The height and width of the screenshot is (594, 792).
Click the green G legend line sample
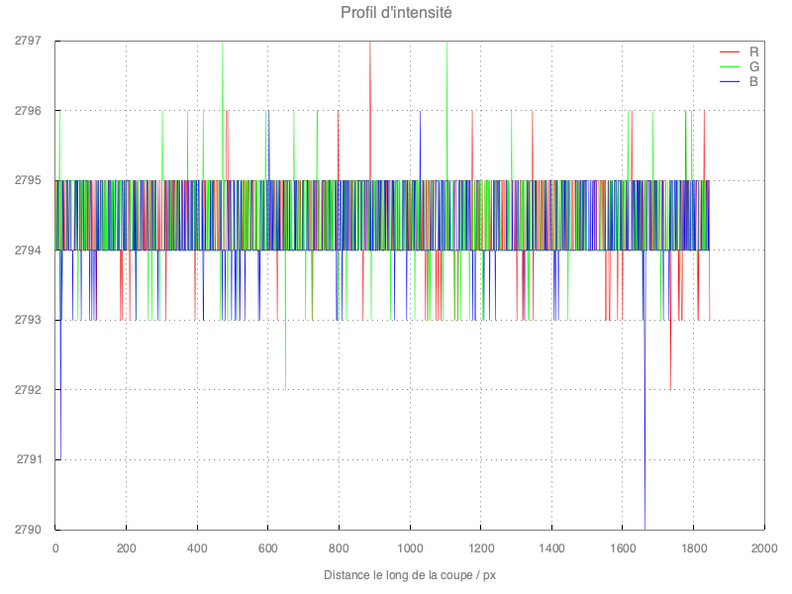click(729, 66)
